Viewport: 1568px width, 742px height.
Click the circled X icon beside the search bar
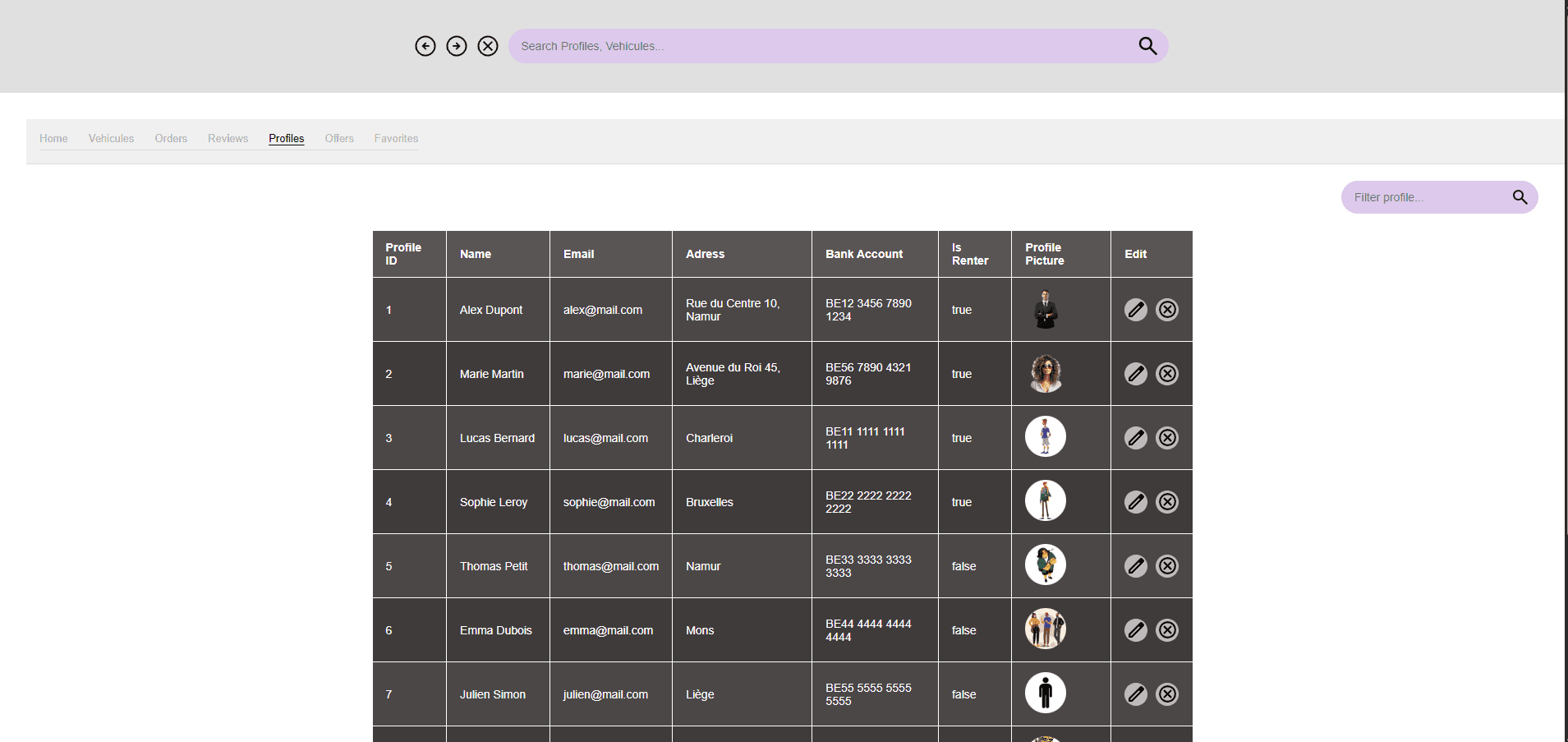(488, 46)
